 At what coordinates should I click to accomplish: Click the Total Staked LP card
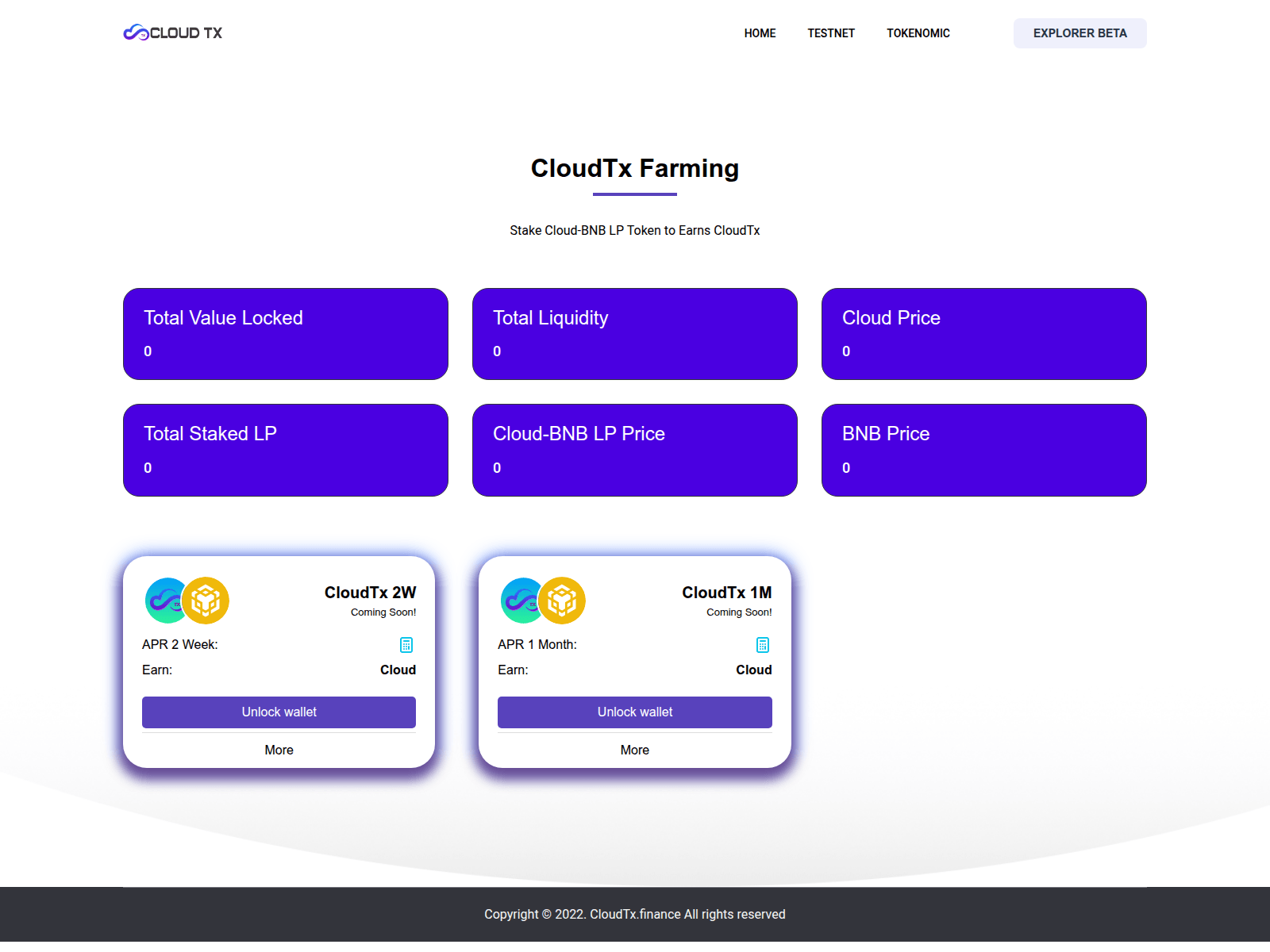pos(285,450)
